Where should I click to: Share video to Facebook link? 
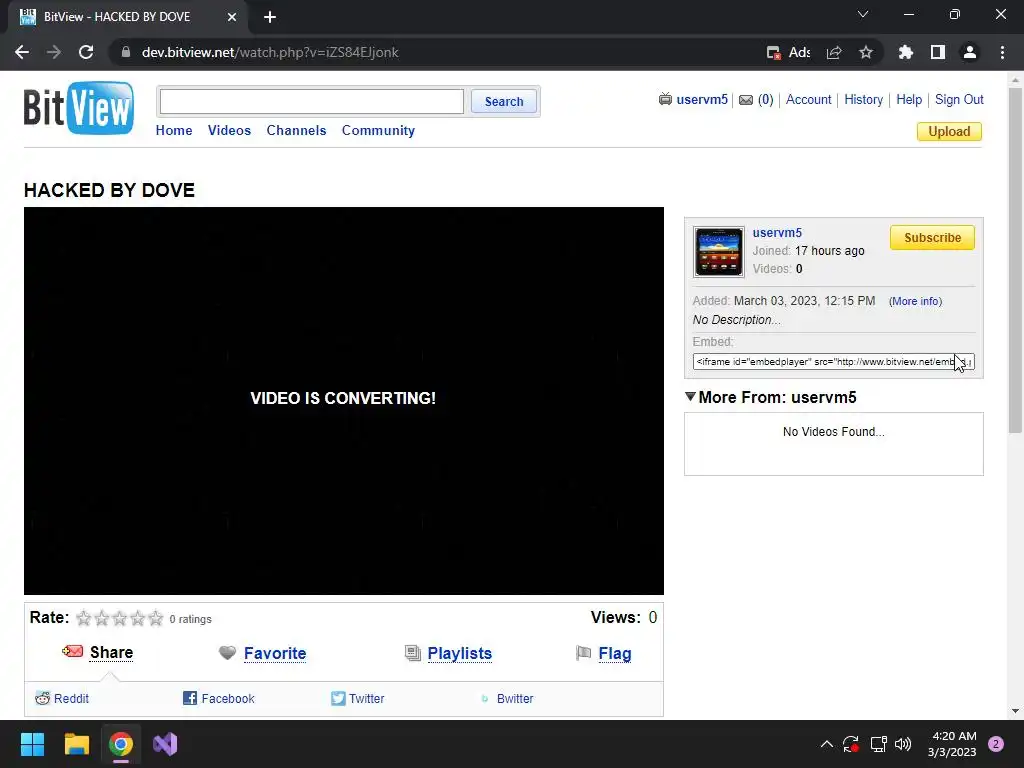click(x=228, y=698)
